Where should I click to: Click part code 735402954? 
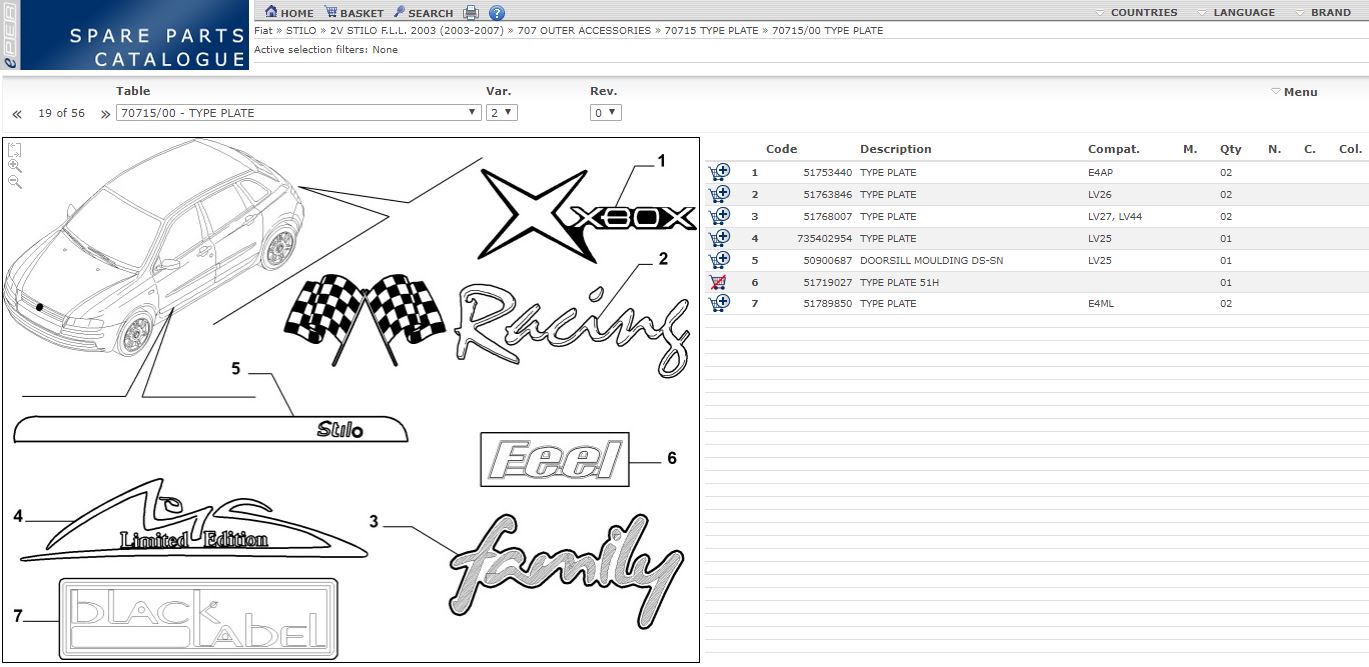[825, 239]
